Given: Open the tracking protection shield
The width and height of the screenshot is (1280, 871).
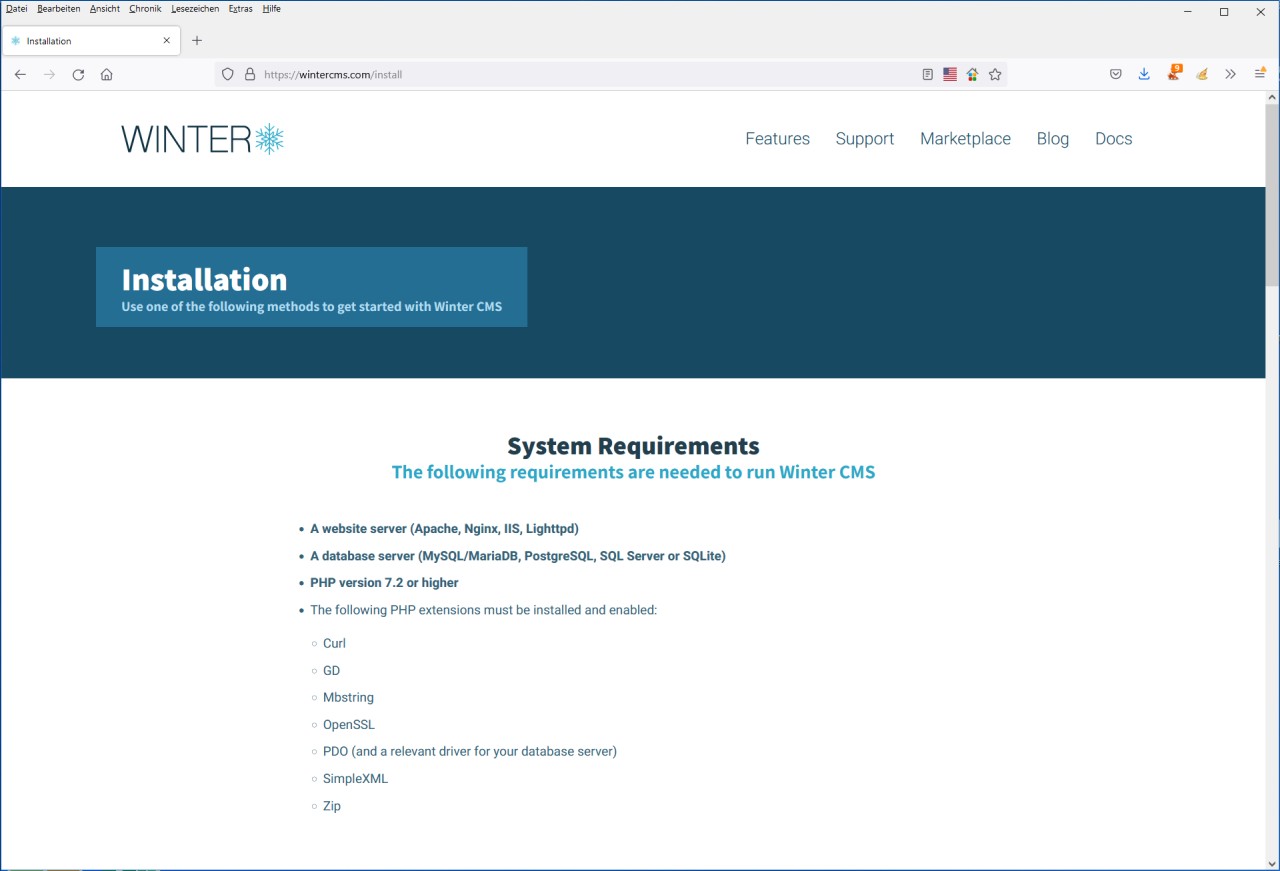Looking at the screenshot, I should tap(228, 74).
